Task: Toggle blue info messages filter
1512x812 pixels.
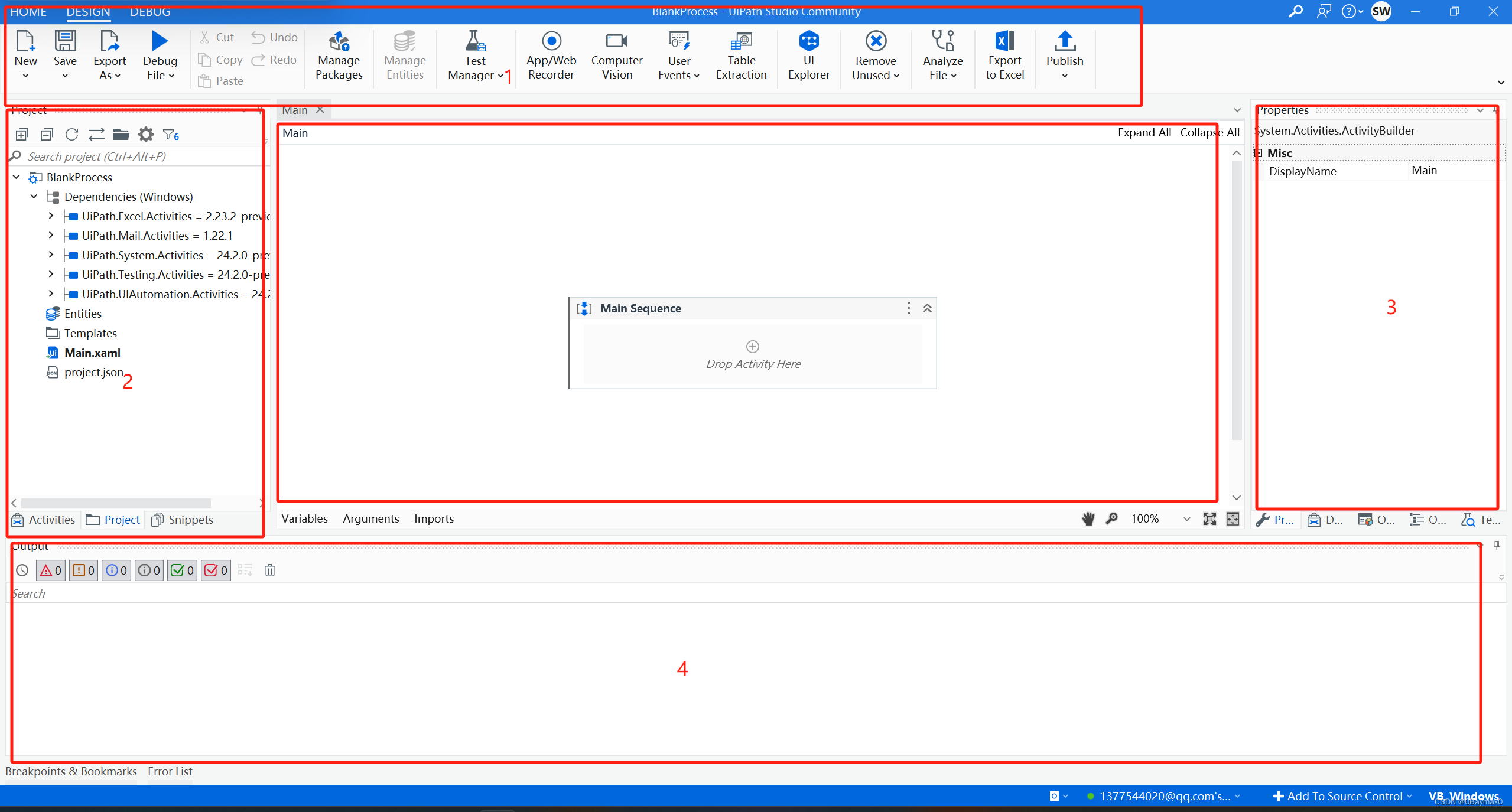Action: click(116, 570)
